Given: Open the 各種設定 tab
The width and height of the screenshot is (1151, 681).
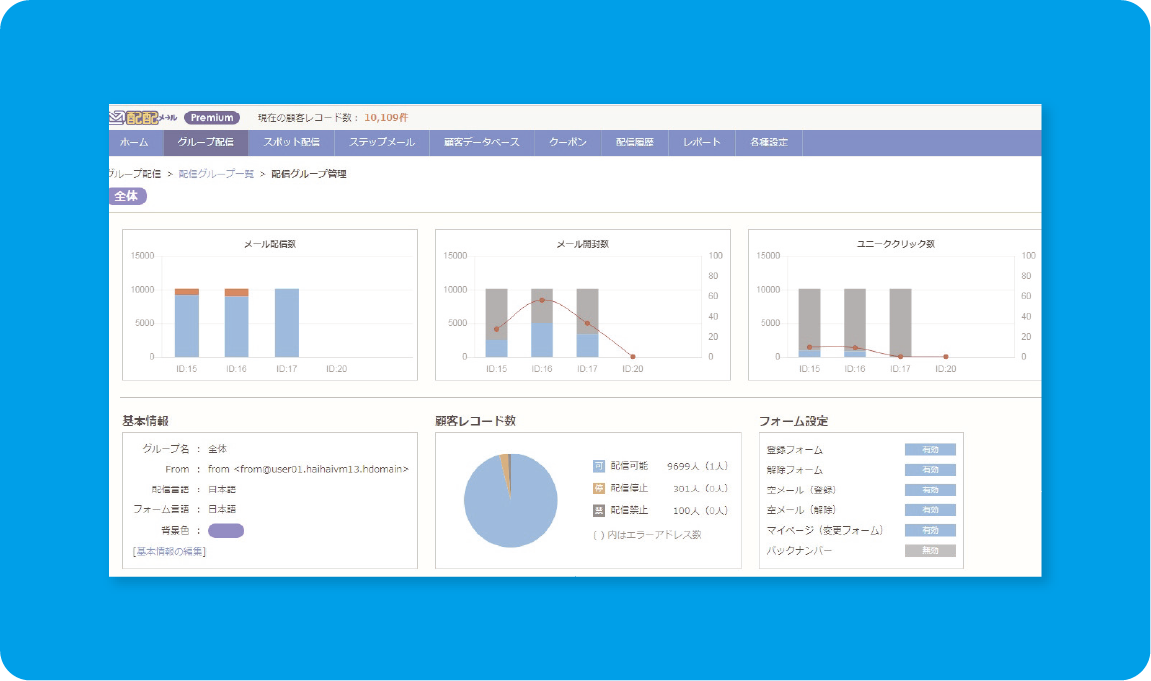Looking at the screenshot, I should tap(769, 142).
